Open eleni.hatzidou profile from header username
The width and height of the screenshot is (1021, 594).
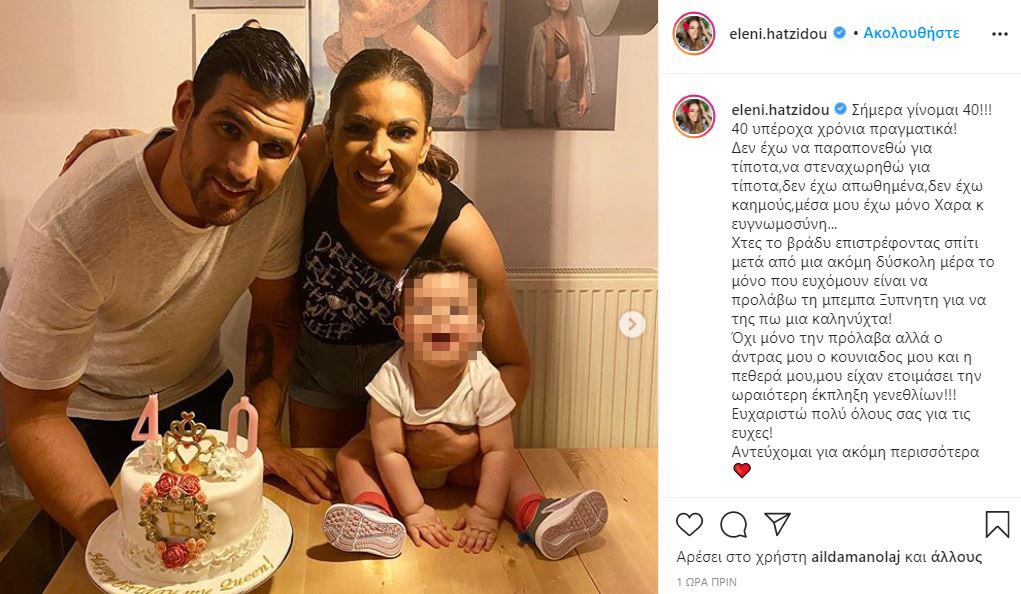pyautogui.click(x=778, y=34)
